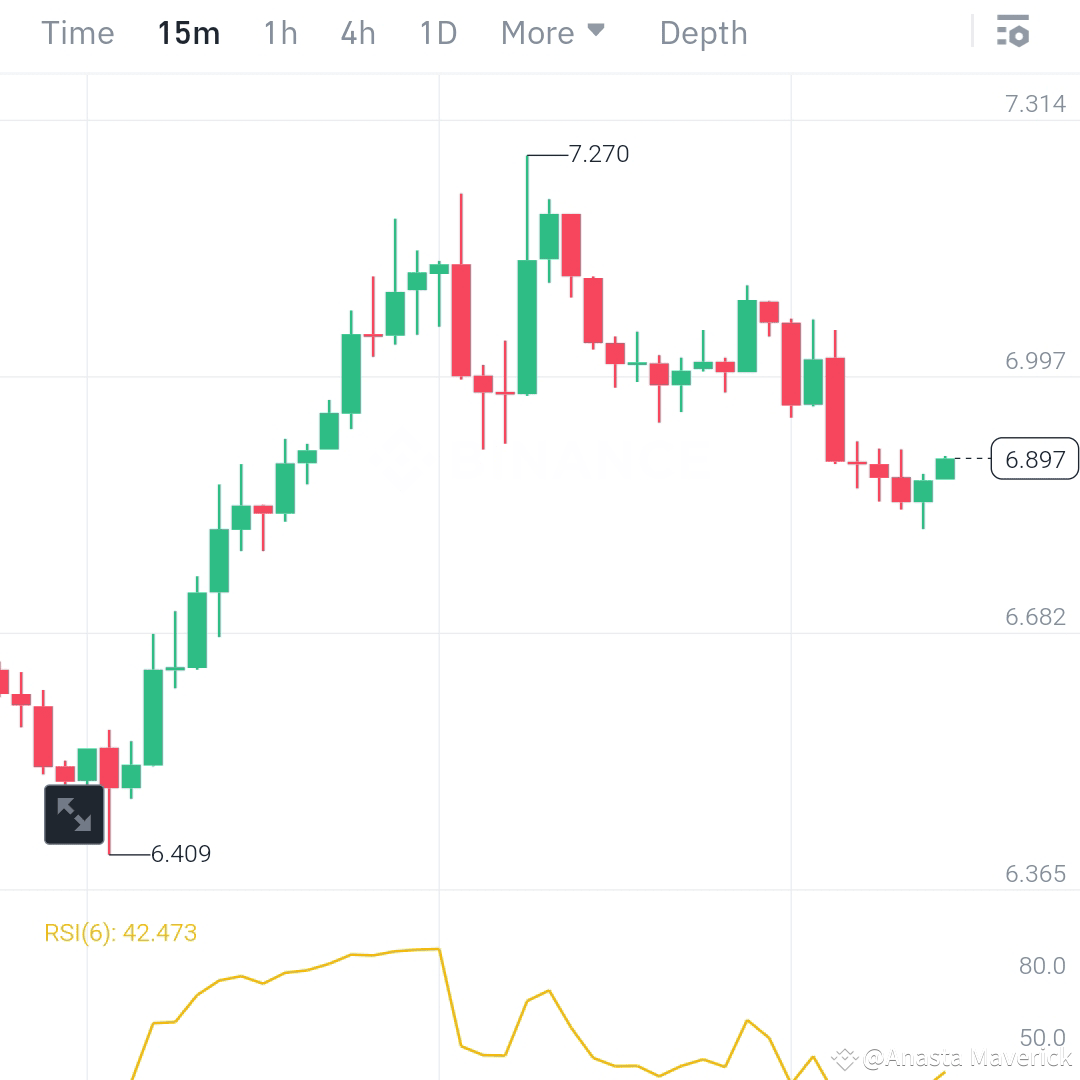
Task: Click the @Anasta Maverick watermark icon
Action: pos(846,1057)
